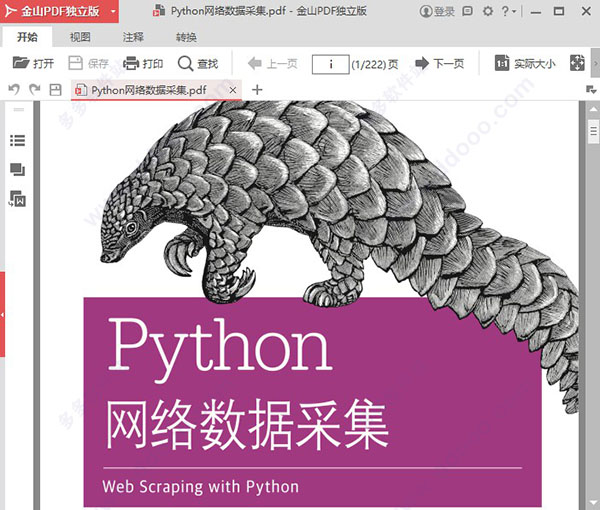Click the scrollbar up arrow
The image size is (600, 510).
coord(593,110)
